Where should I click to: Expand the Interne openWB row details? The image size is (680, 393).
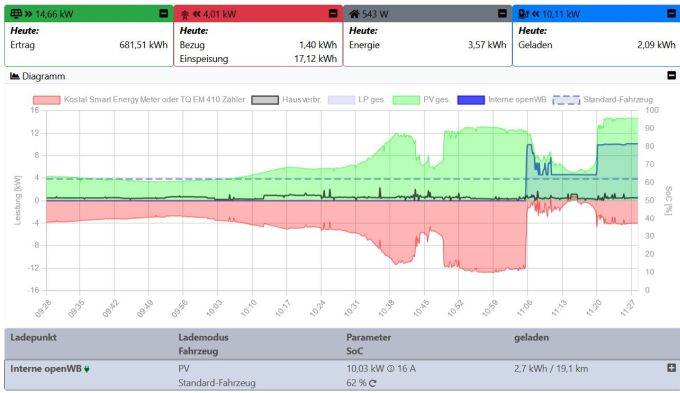pos(671,368)
